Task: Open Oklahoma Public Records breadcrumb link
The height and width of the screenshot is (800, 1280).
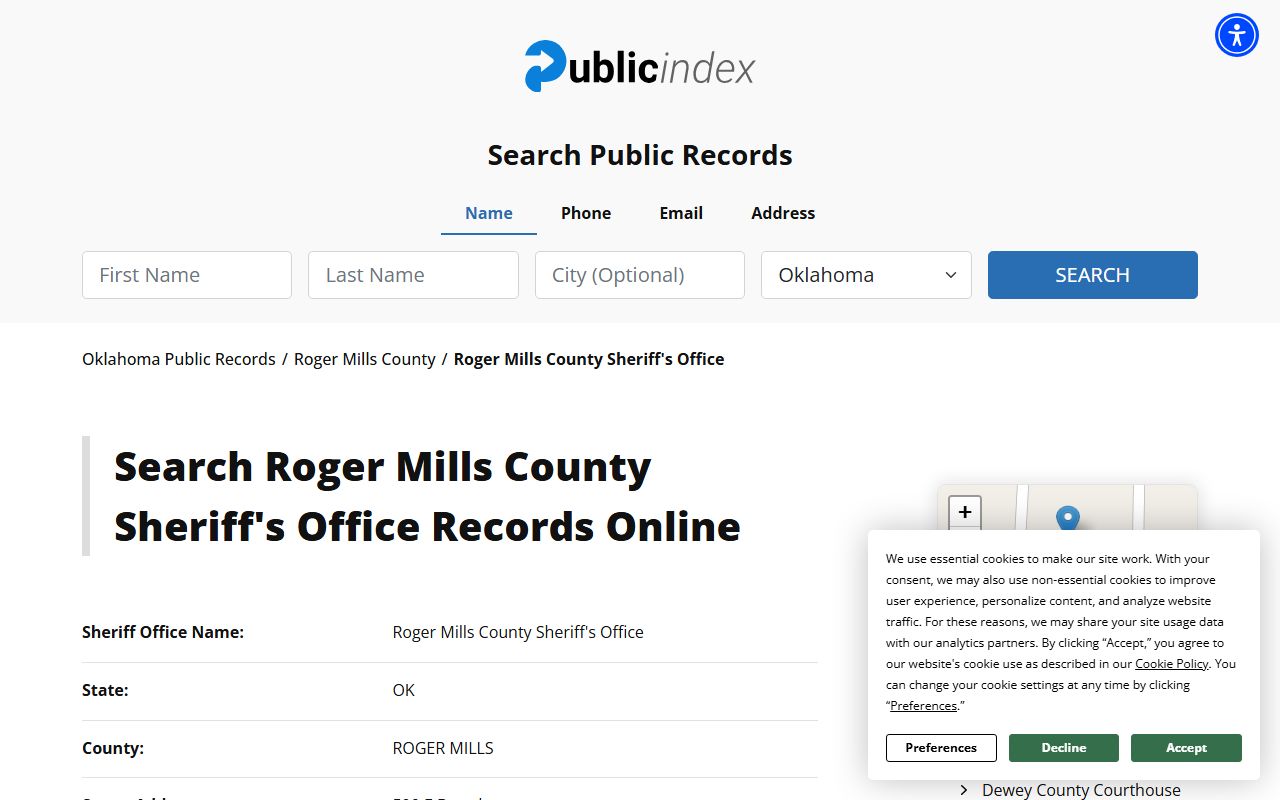Action: click(179, 359)
